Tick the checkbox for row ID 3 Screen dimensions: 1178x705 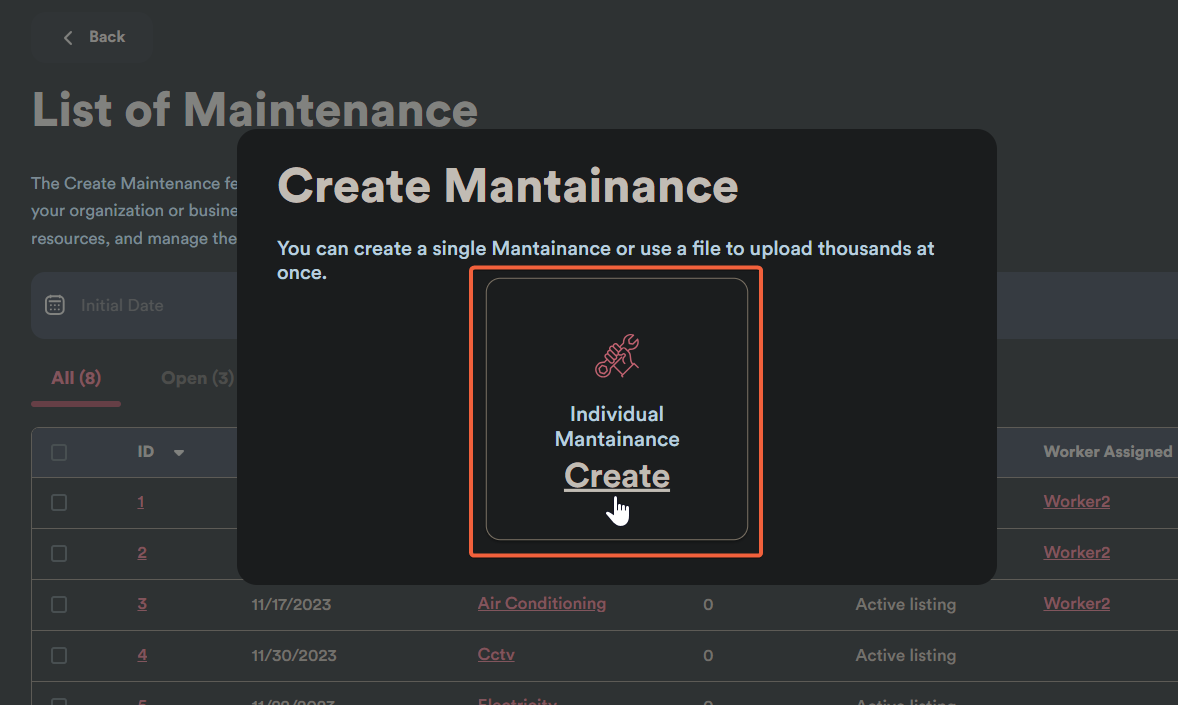(x=59, y=604)
